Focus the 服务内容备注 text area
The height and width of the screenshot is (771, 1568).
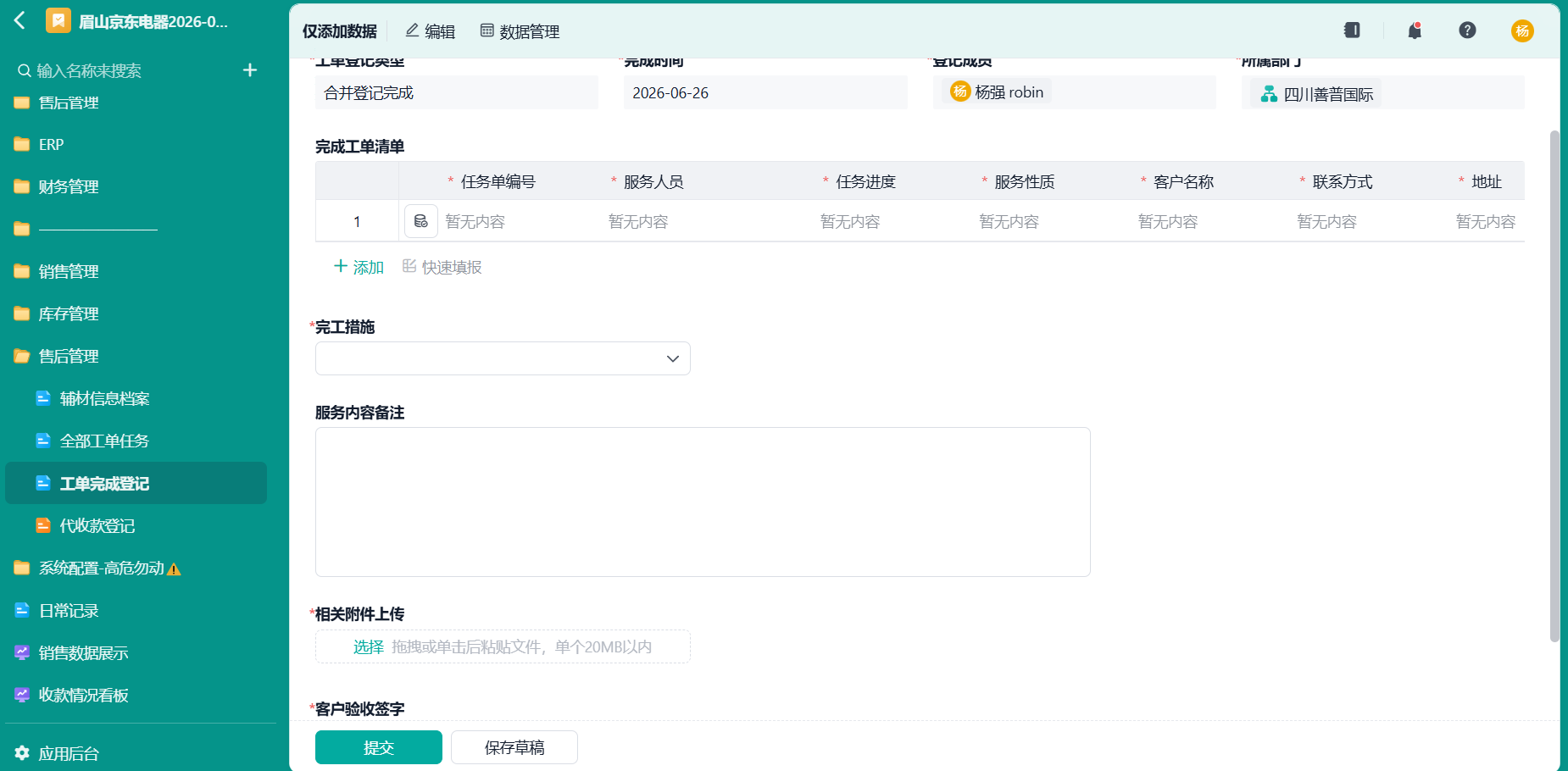703,502
